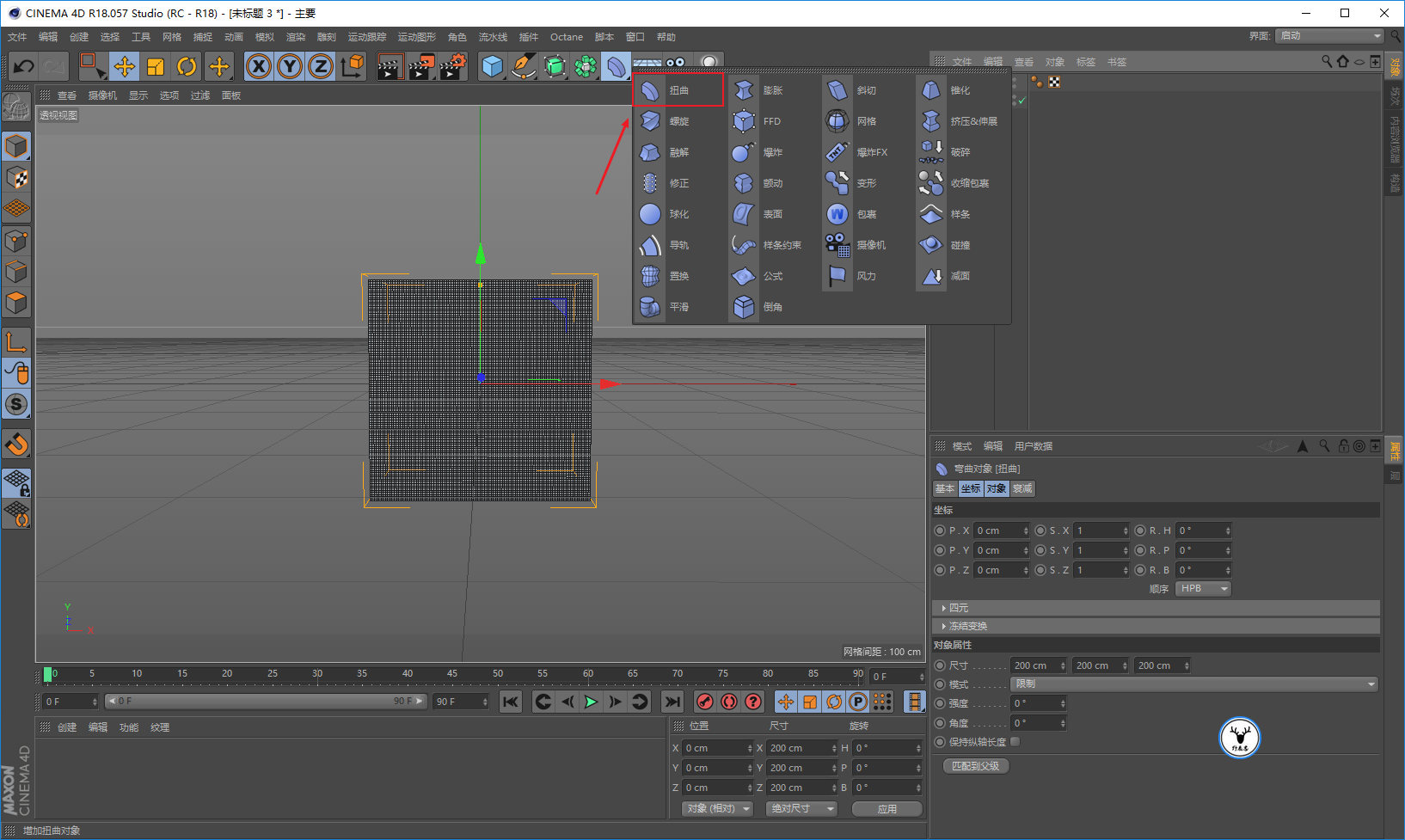Open the 文件 main menu
1405x840 pixels.
point(17,37)
